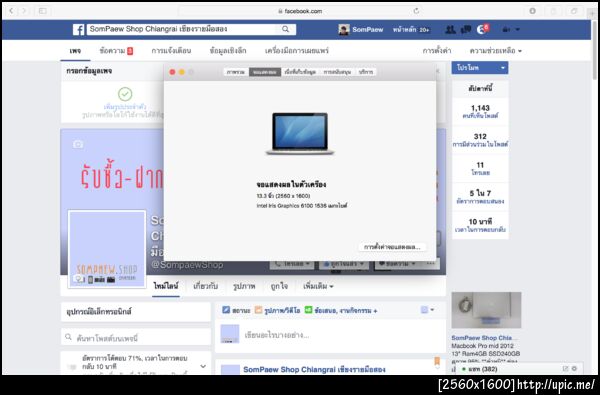Click Safari's forward arrow button
The height and width of the screenshot is (395, 600).
coord(24,11)
